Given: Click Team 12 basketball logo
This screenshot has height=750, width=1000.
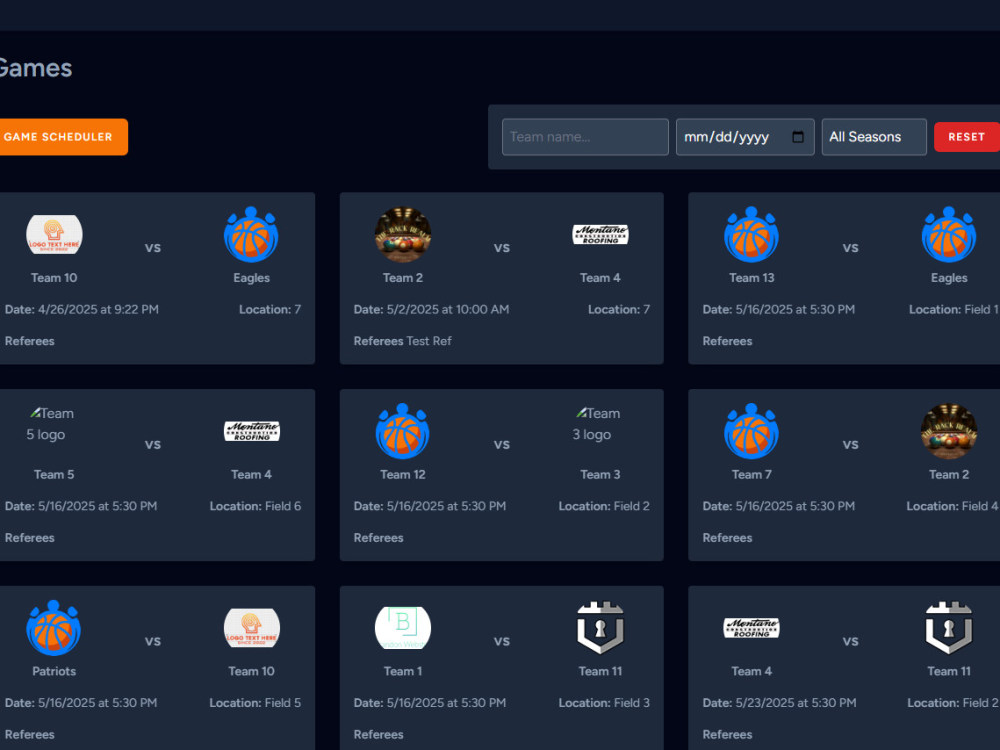Looking at the screenshot, I should (402, 431).
